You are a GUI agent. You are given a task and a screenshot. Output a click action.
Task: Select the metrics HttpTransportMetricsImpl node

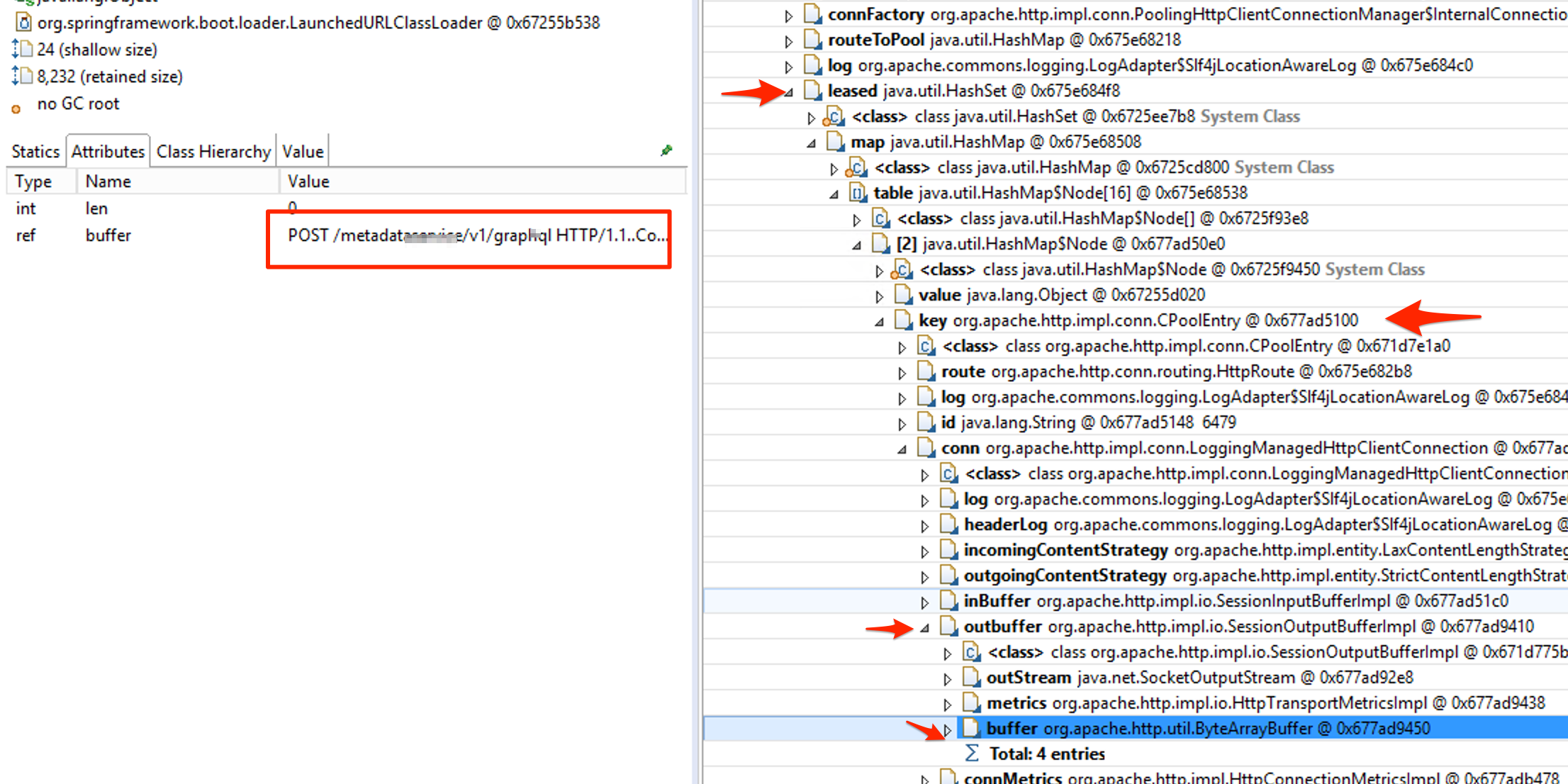click(x=1019, y=702)
